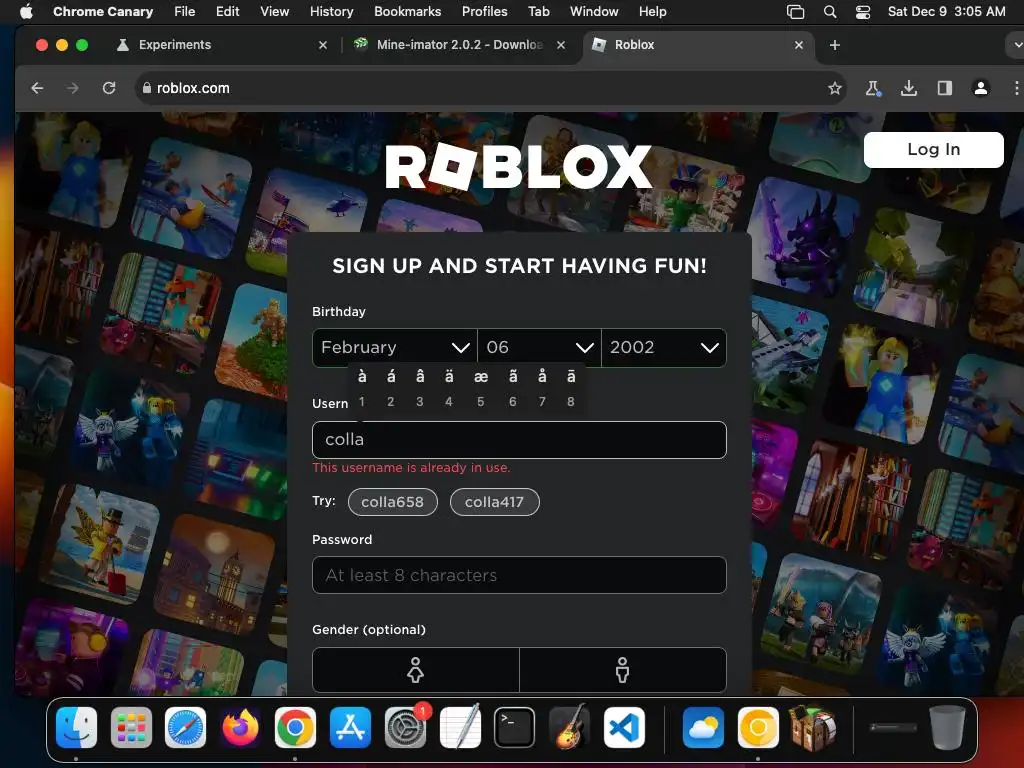Expand the birthday day dropdown showing 06
1024x768 pixels.
click(x=539, y=347)
